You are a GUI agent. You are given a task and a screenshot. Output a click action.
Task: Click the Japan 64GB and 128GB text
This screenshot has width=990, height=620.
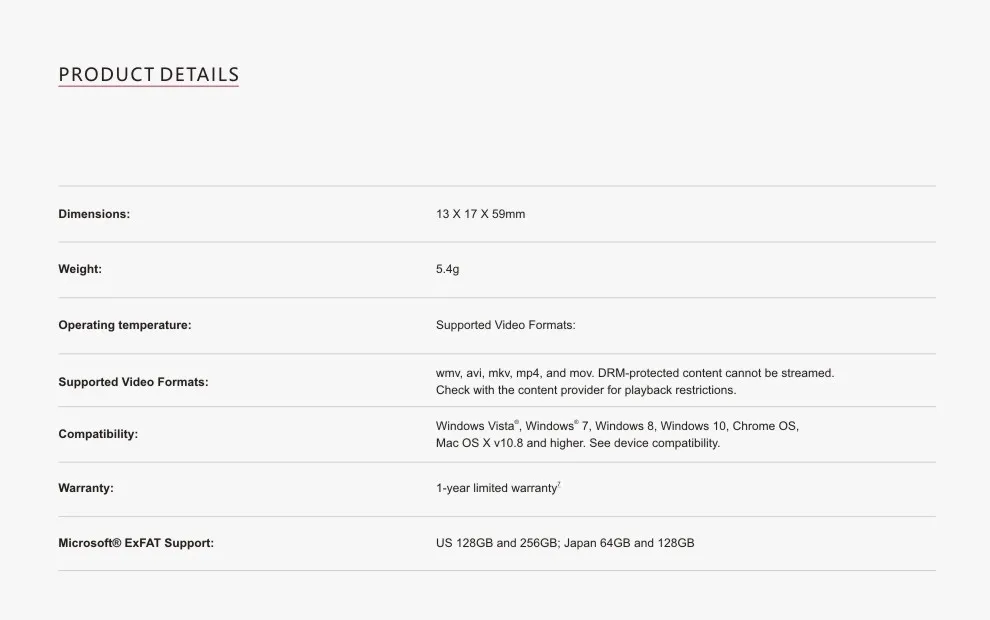coord(629,543)
